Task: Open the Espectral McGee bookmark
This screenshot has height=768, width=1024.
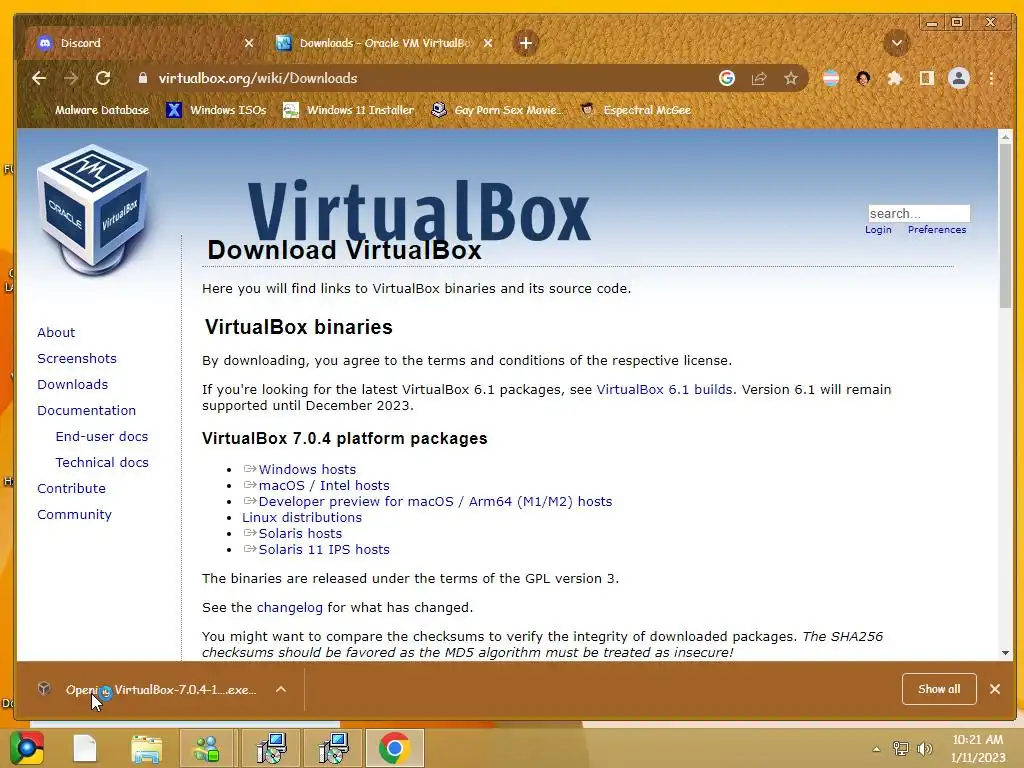Action: point(635,110)
